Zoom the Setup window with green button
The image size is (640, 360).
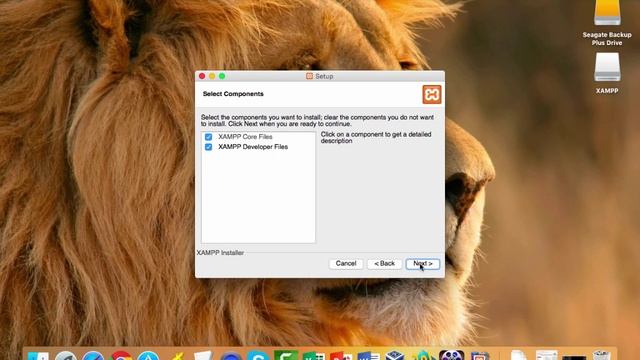[x=222, y=76]
